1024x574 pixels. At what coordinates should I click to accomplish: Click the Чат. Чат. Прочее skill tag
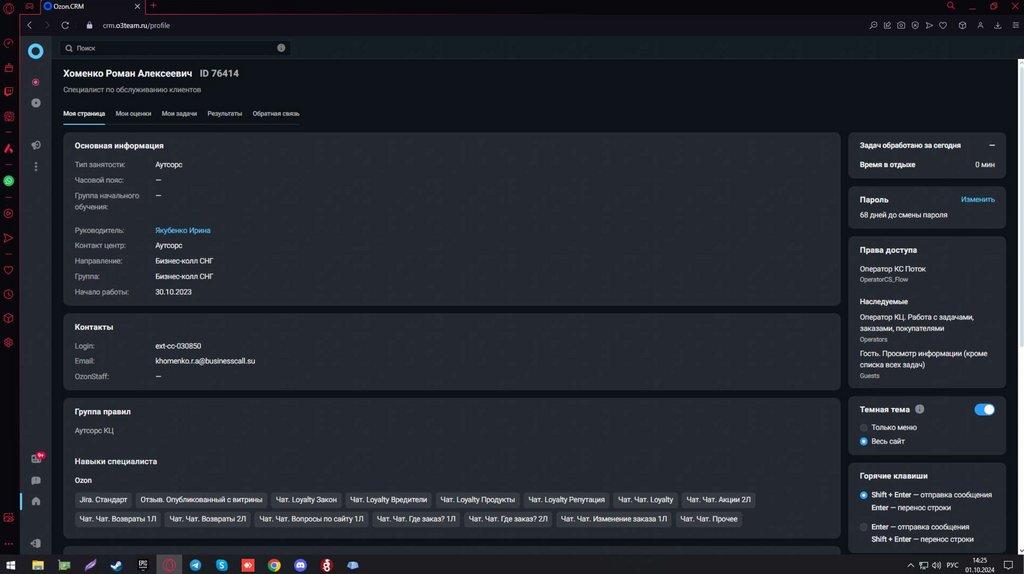pyautogui.click(x=709, y=519)
